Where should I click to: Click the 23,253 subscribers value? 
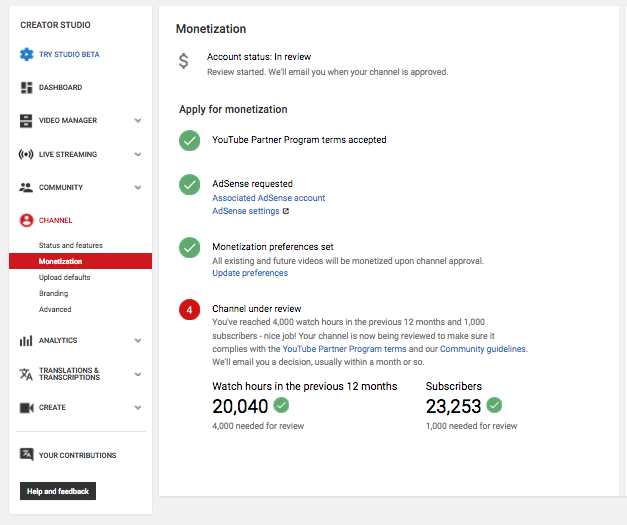453,406
